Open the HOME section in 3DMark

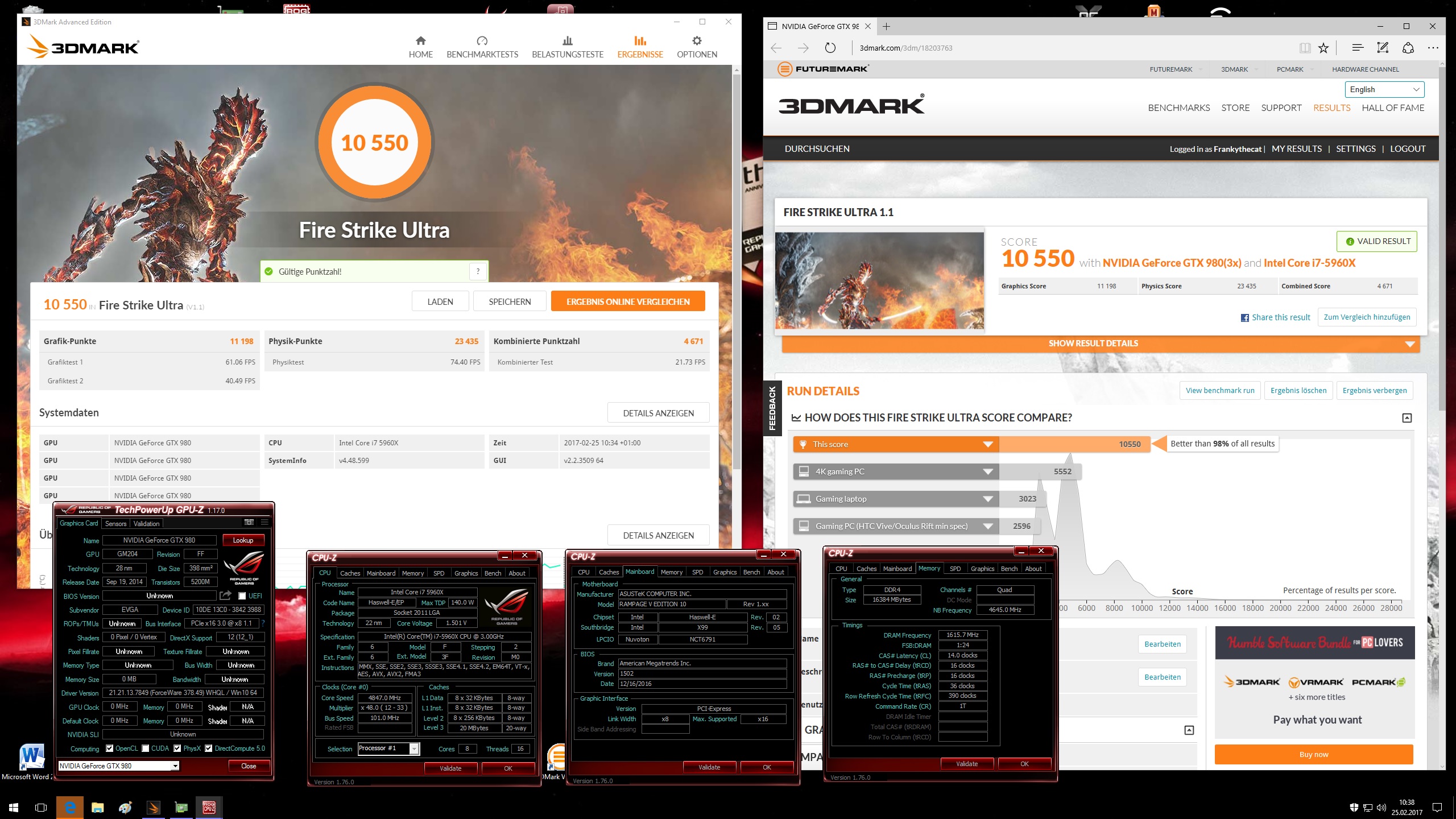(420, 47)
